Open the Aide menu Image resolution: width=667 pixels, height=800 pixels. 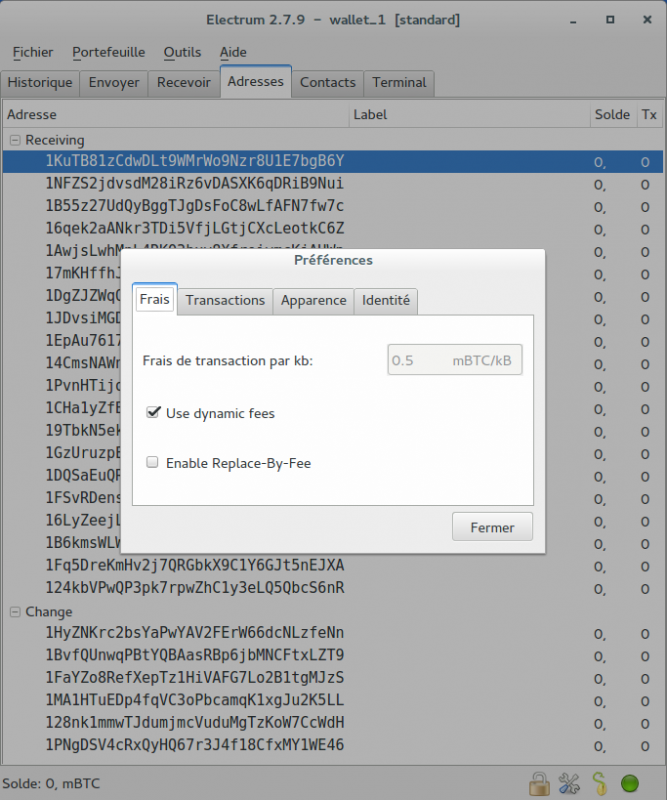[233, 52]
